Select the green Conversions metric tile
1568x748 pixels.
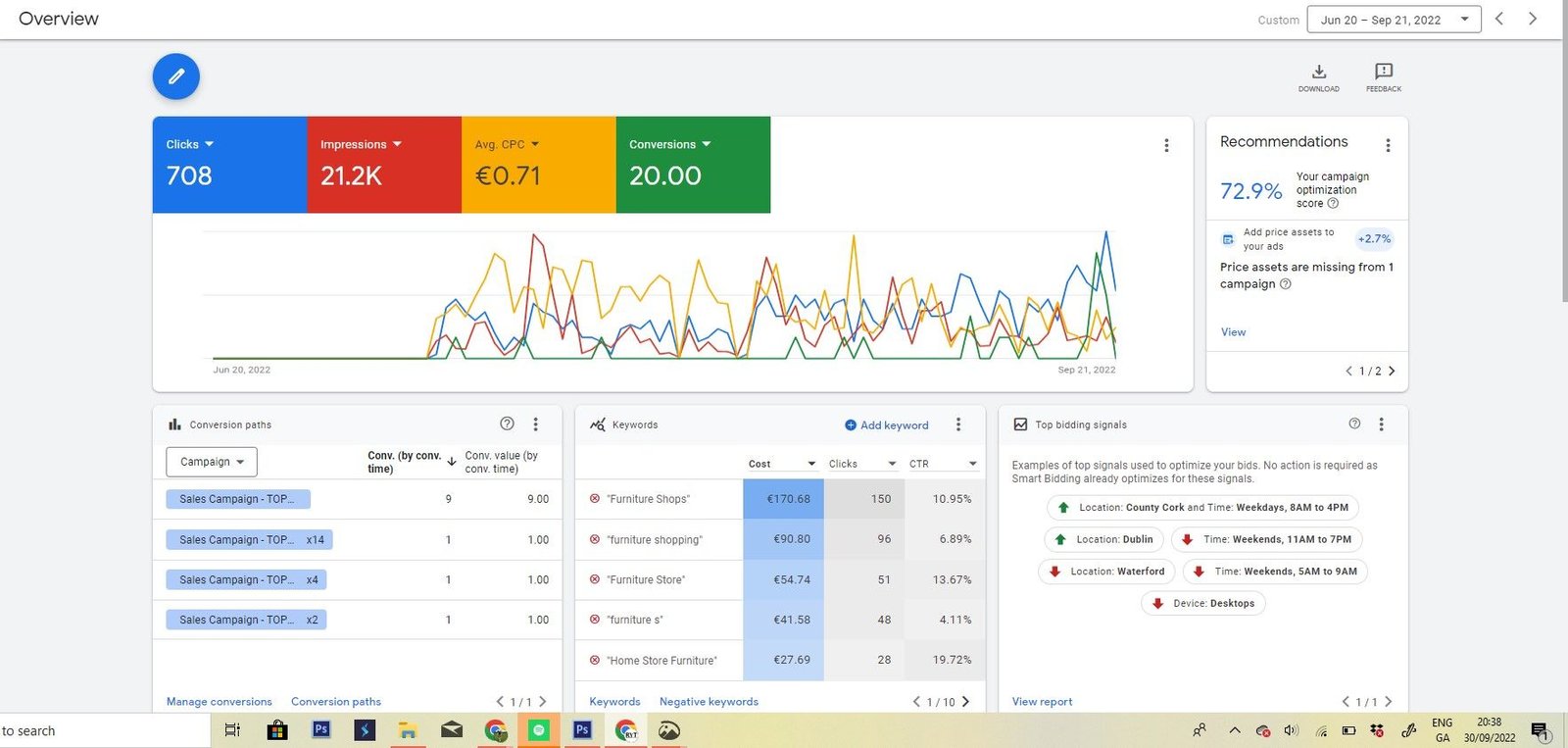[693, 165]
